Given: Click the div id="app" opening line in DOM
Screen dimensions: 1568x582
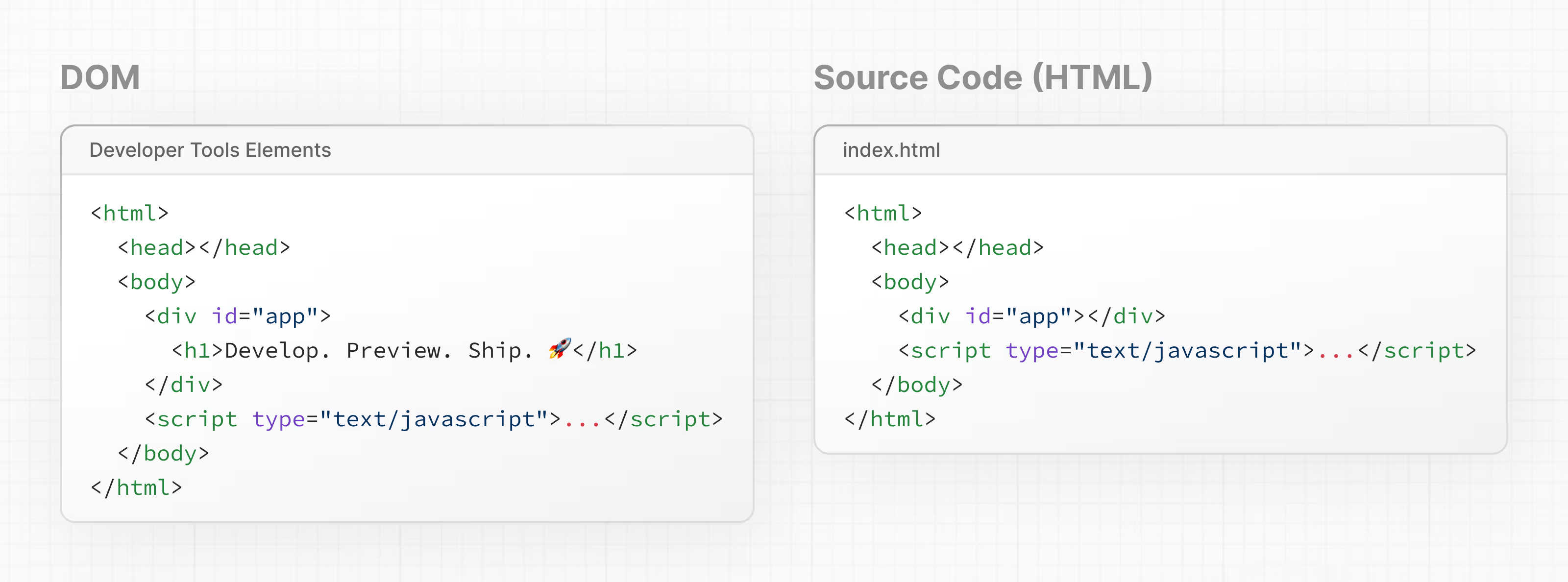Looking at the screenshot, I should (237, 316).
